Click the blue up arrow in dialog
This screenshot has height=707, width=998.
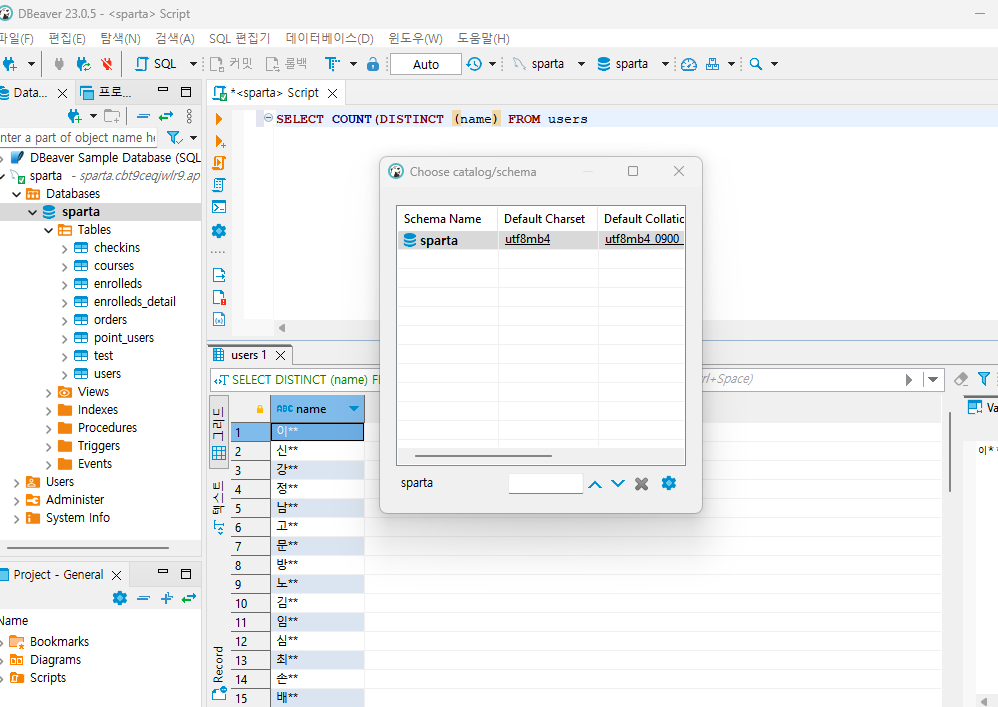(x=595, y=484)
